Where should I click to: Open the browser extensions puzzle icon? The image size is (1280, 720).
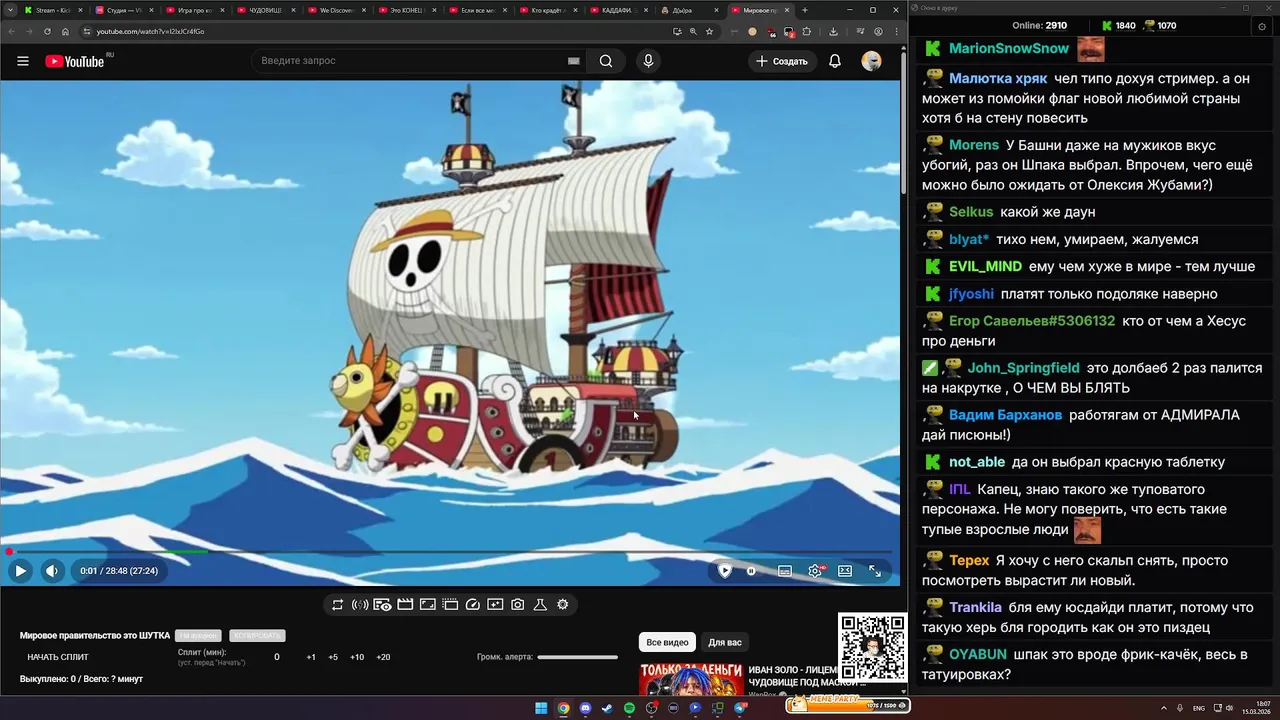(x=807, y=31)
